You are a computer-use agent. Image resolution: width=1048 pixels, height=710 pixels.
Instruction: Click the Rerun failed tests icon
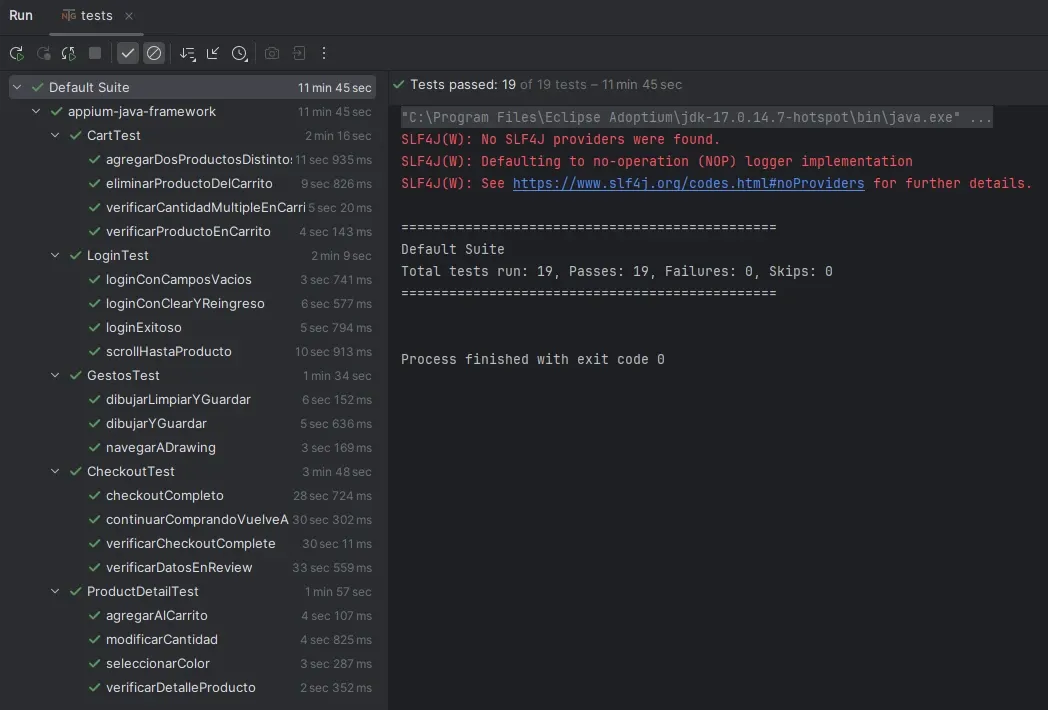tap(43, 53)
